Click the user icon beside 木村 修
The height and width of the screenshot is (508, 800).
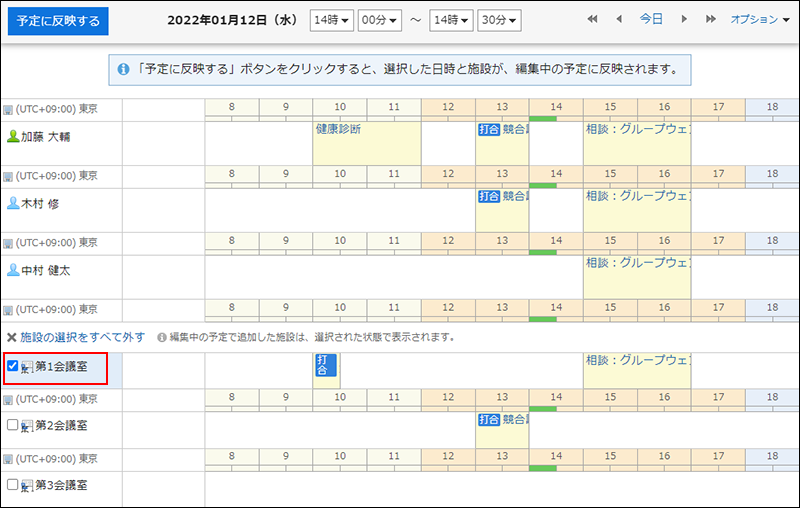[13, 203]
